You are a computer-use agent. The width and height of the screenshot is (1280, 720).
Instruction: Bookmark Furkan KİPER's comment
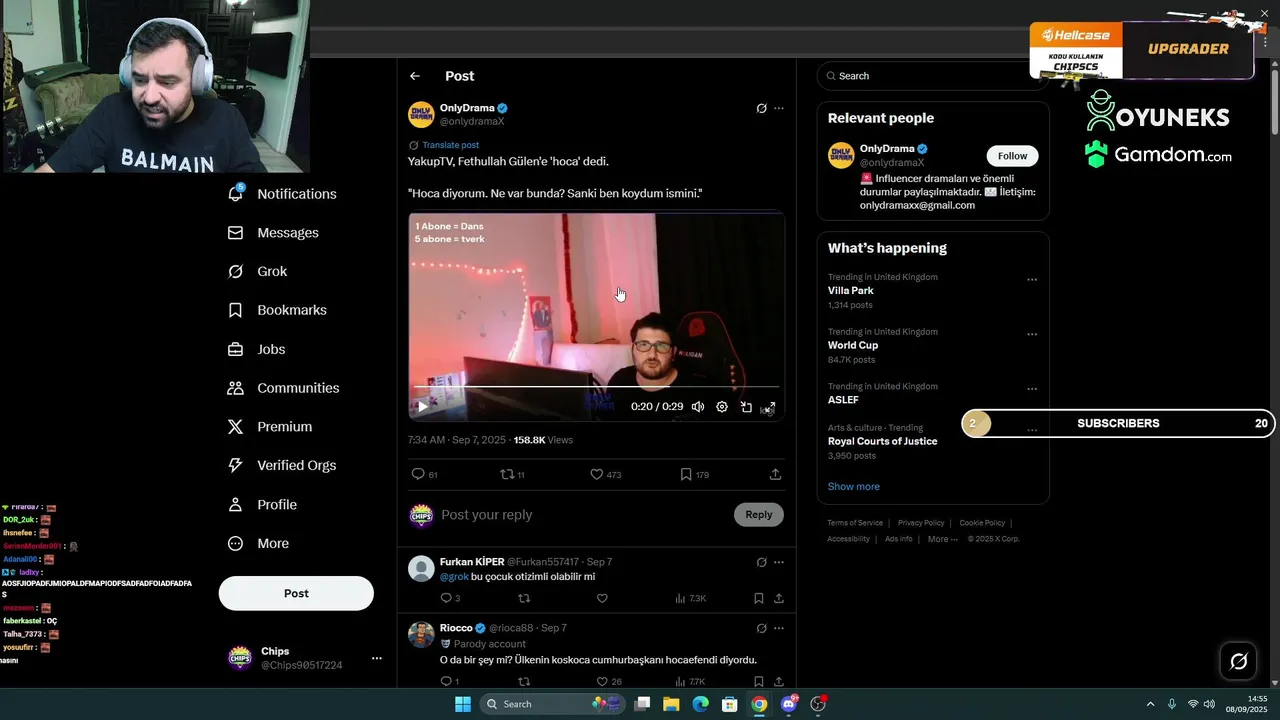[758, 598]
